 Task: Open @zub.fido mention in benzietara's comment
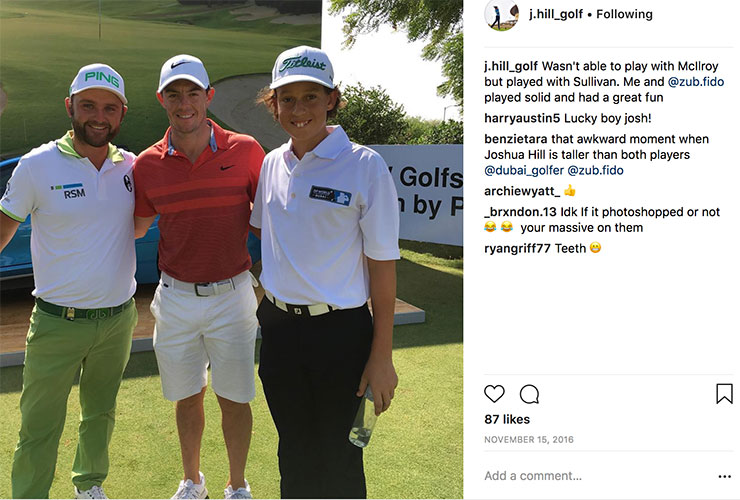pos(595,170)
